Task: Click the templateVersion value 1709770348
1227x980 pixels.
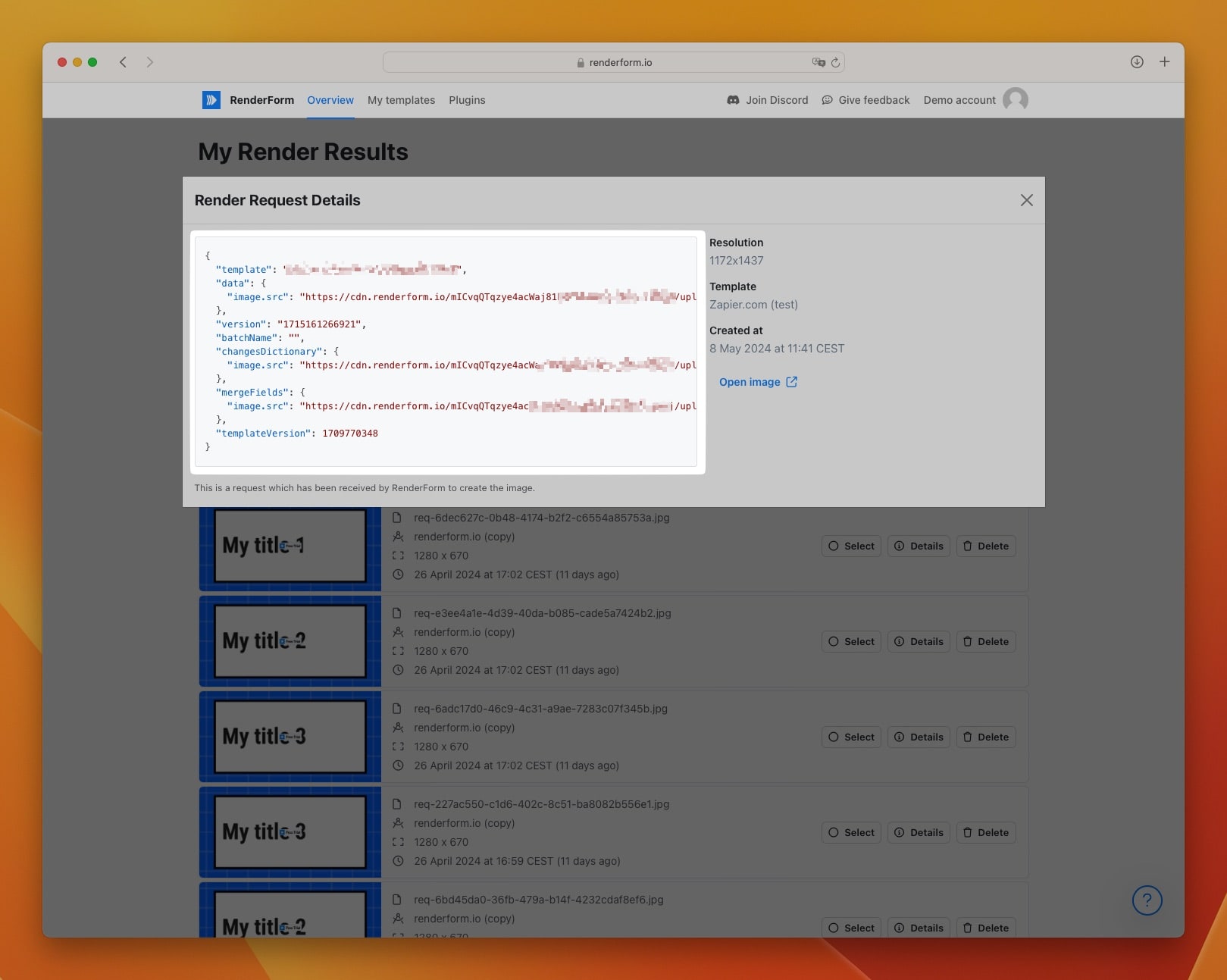Action: (x=350, y=434)
